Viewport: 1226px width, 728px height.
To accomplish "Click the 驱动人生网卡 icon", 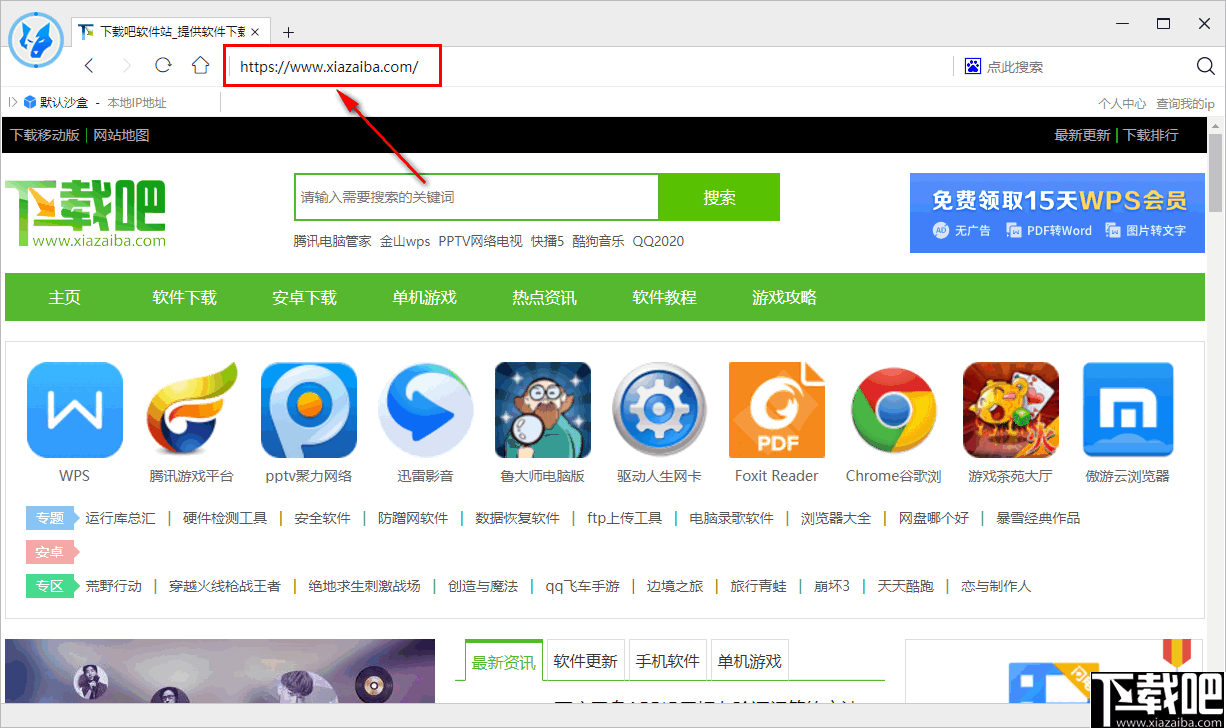I will [x=659, y=409].
